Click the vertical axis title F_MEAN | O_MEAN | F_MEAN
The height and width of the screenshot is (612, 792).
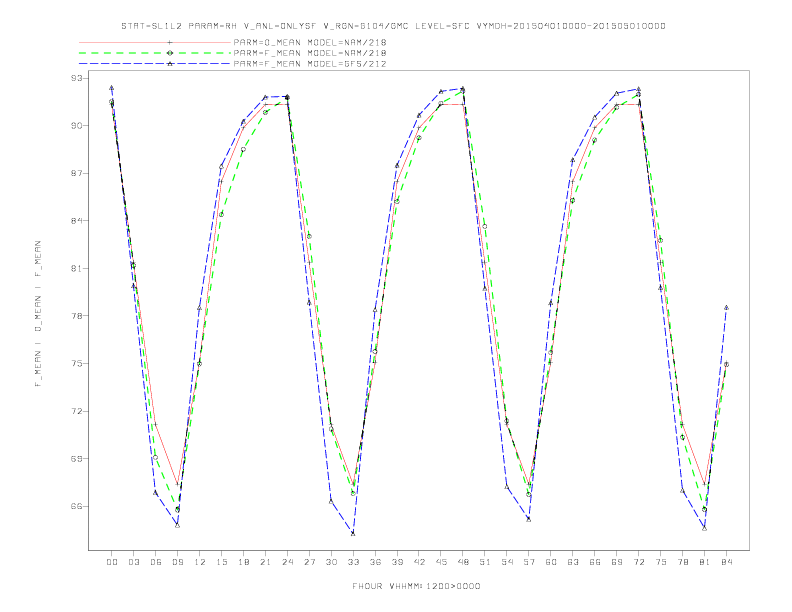point(38,314)
